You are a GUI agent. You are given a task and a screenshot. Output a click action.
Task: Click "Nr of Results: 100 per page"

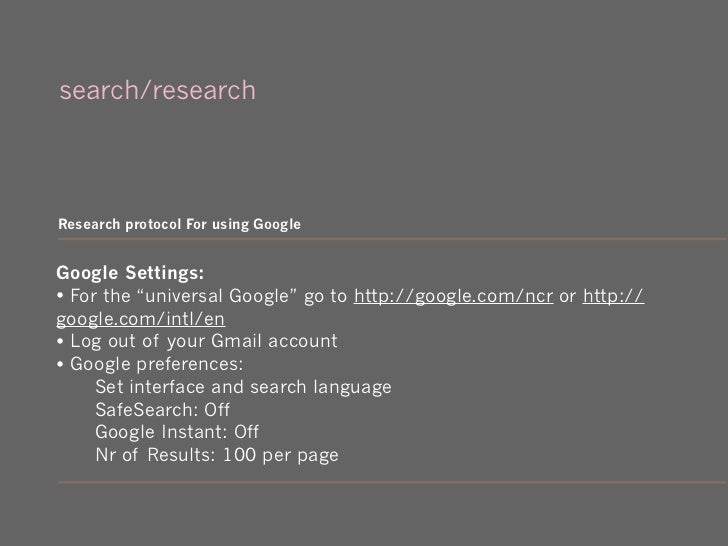coord(217,455)
